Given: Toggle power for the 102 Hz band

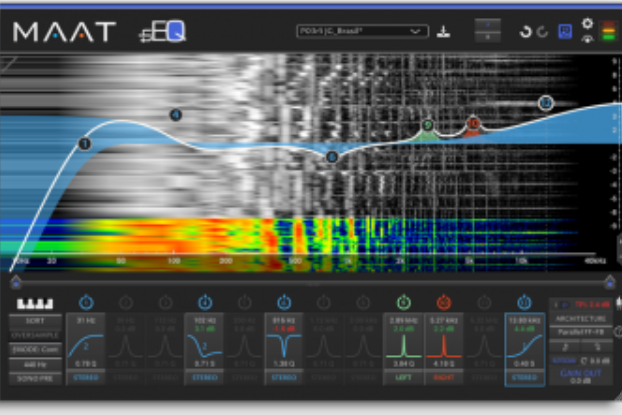Looking at the screenshot, I should (x=205, y=303).
